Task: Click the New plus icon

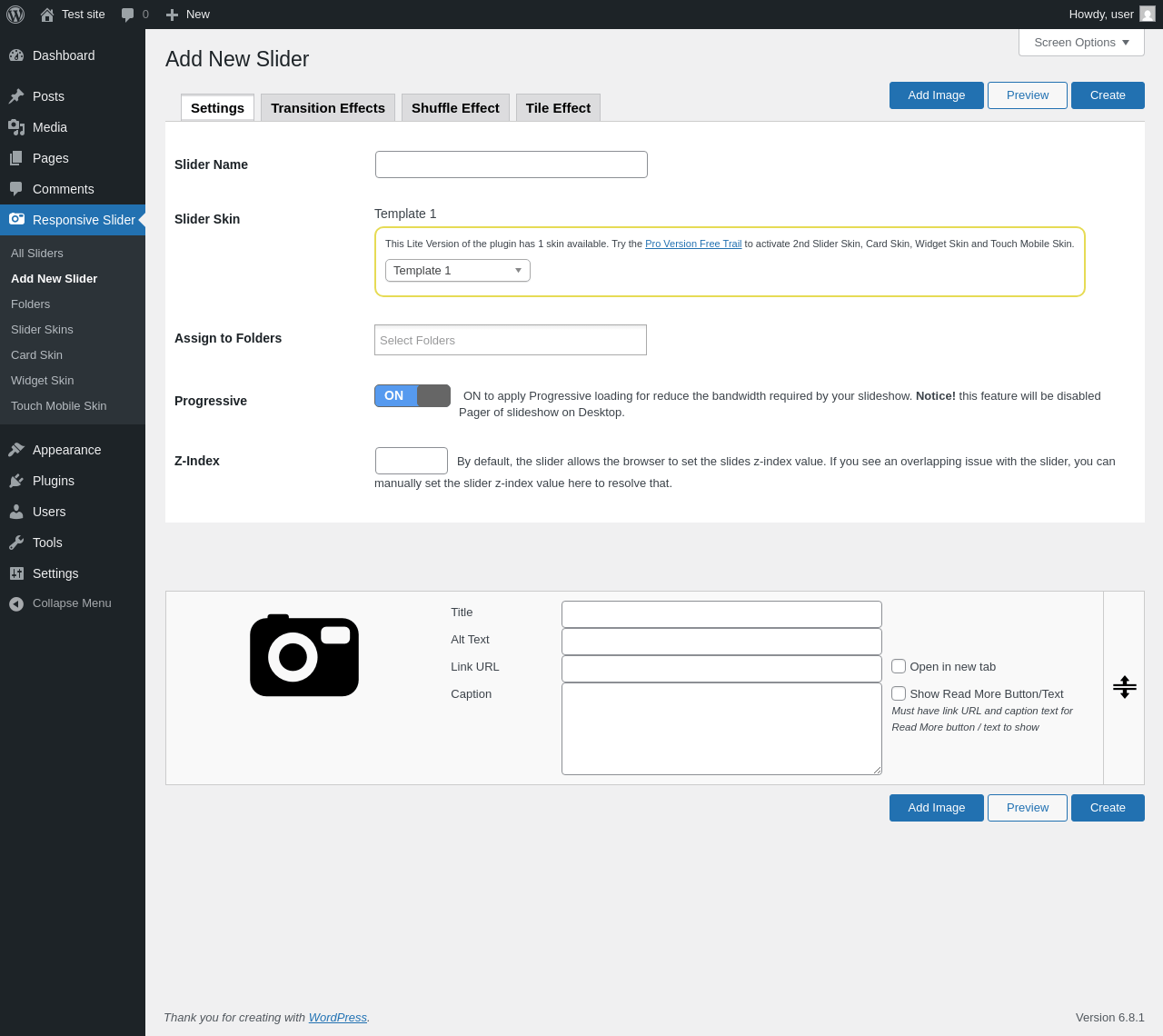Action: tap(172, 15)
